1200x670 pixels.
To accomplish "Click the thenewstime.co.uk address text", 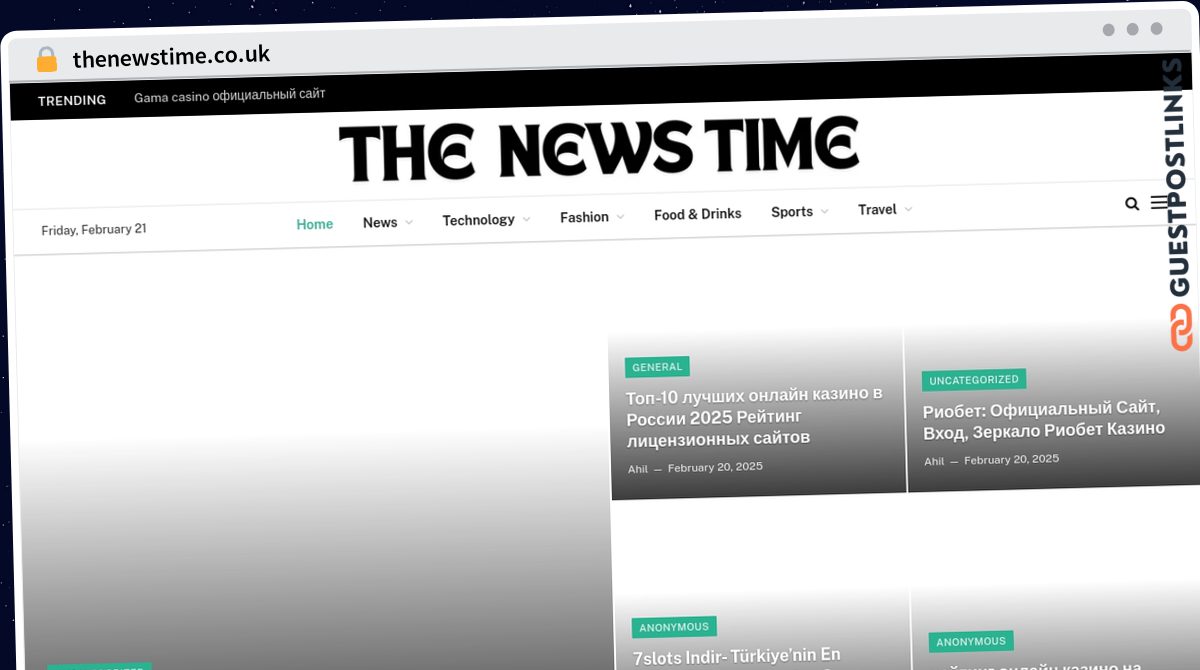I will click(x=171, y=57).
